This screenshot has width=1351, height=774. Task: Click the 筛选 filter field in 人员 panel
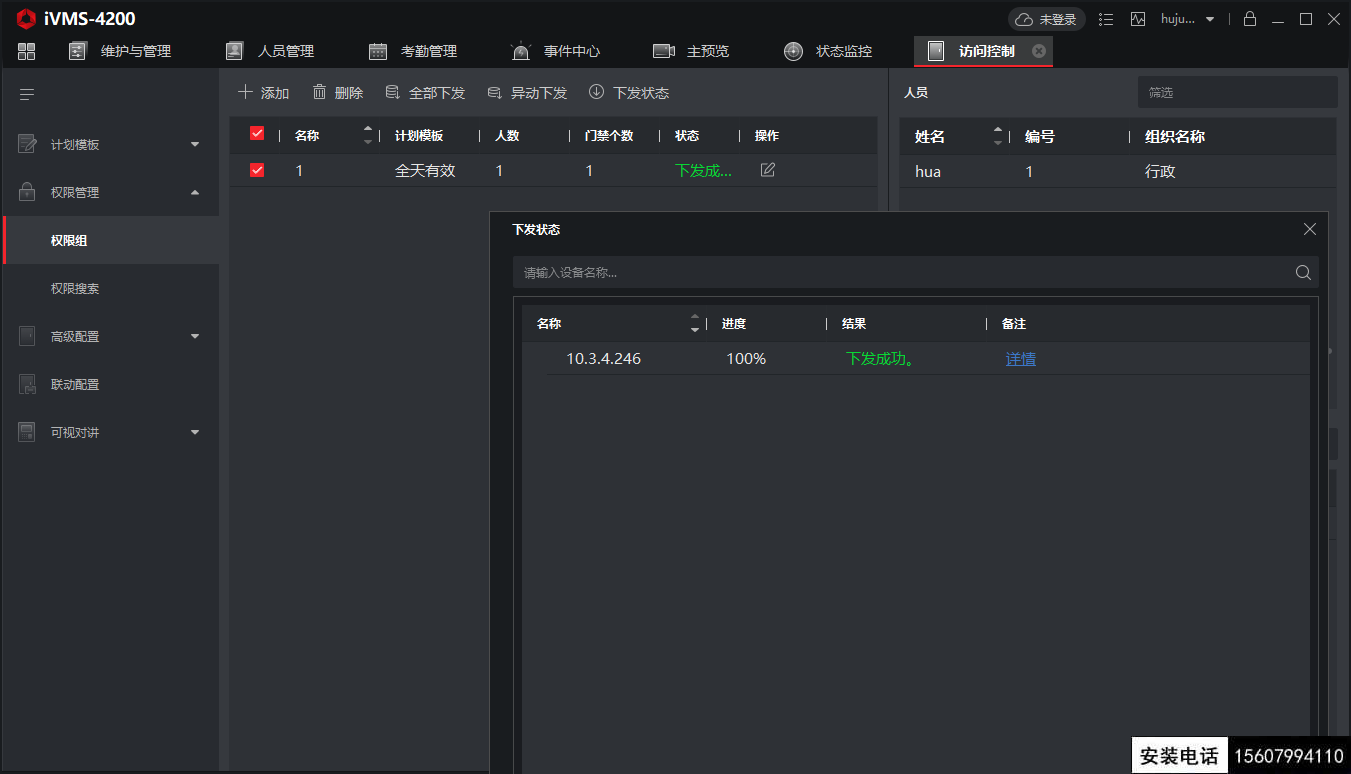[x=1237, y=92]
